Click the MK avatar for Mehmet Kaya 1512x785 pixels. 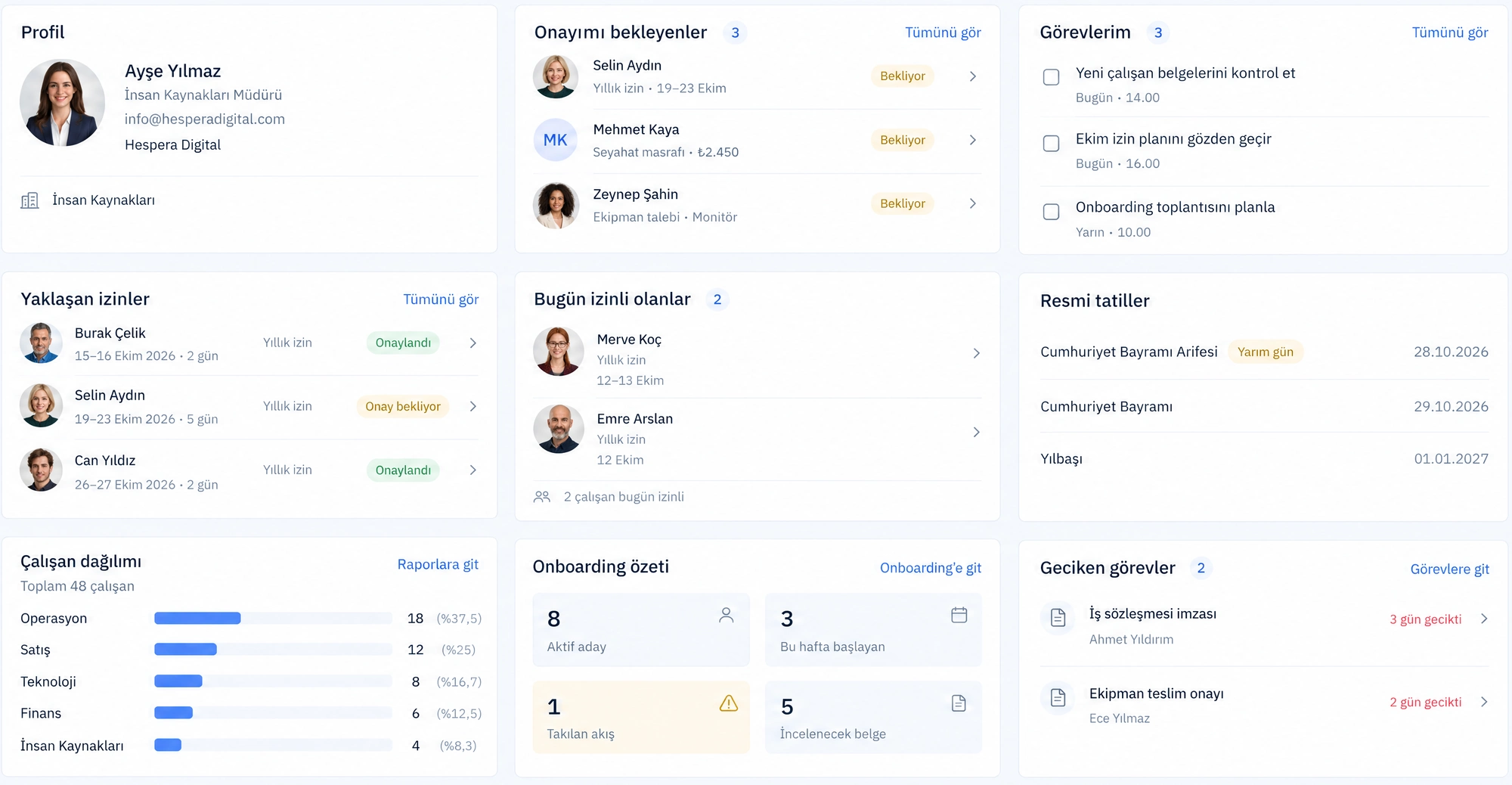coord(556,140)
